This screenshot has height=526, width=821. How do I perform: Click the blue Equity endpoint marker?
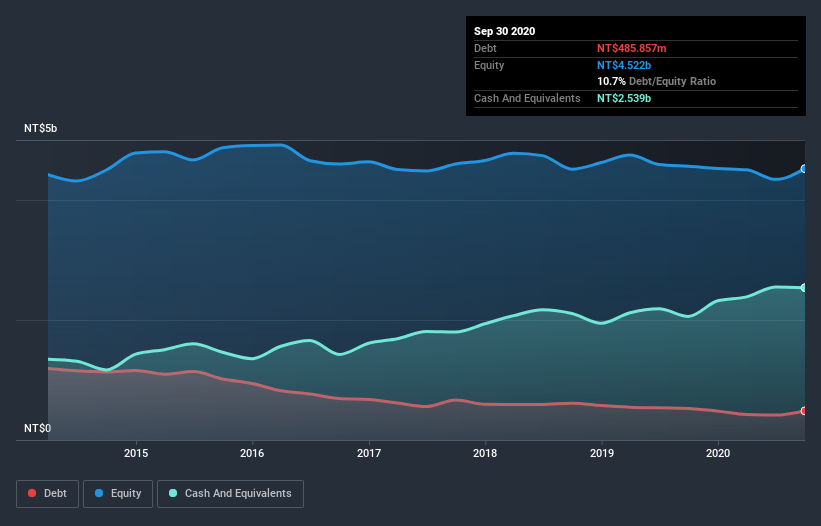(804, 169)
